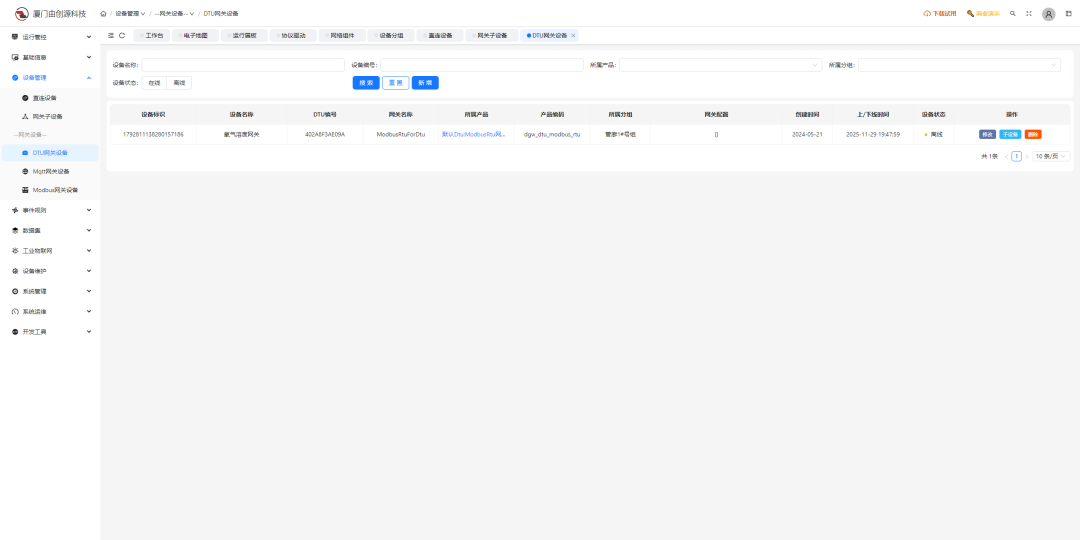
Task: Close the DTU网关设备 tab
Action: coord(573,35)
